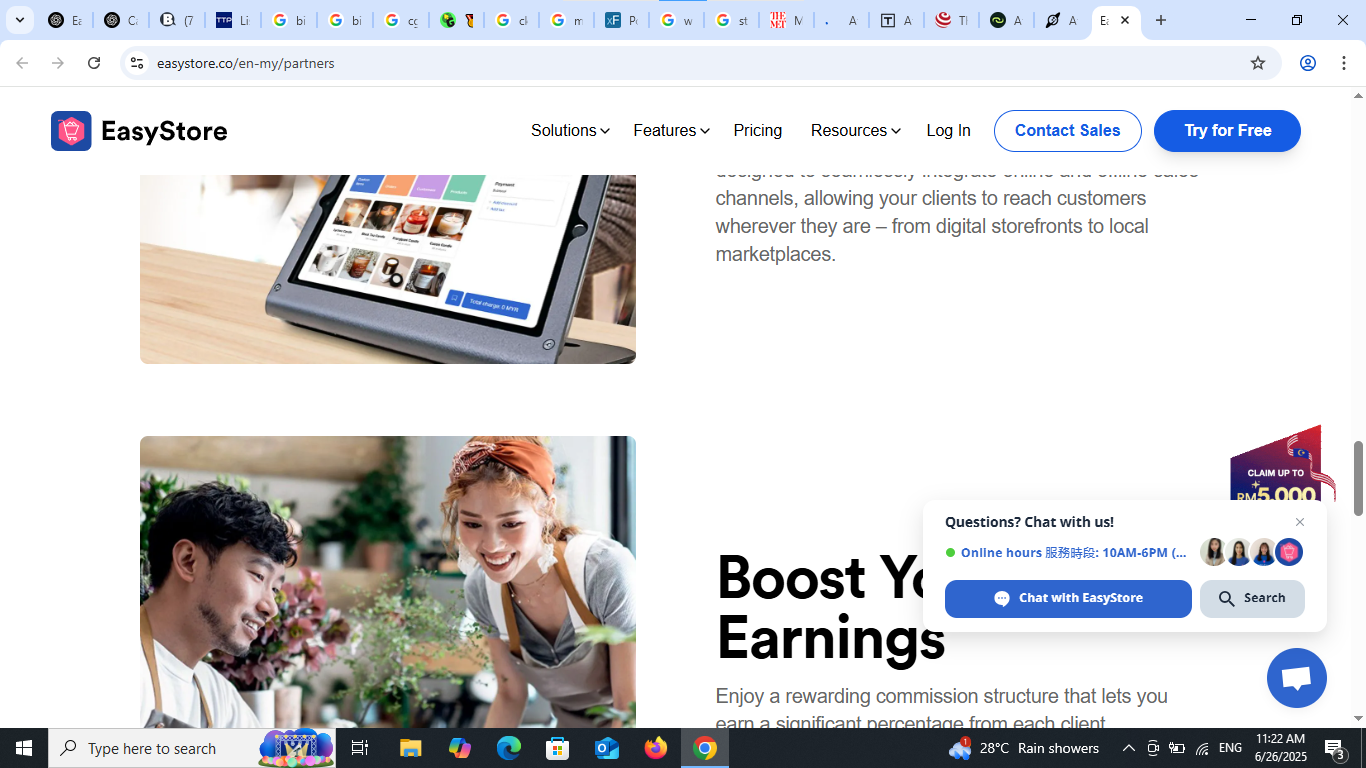Viewport: 1366px width, 768px height.
Task: Open the Solutions dropdown menu
Action: [570, 131]
